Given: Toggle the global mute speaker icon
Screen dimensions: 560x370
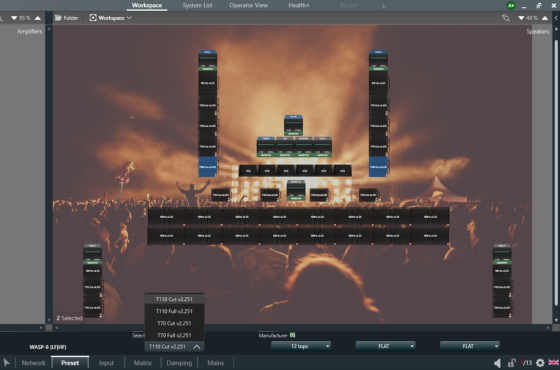Looking at the screenshot, I should (497, 363).
